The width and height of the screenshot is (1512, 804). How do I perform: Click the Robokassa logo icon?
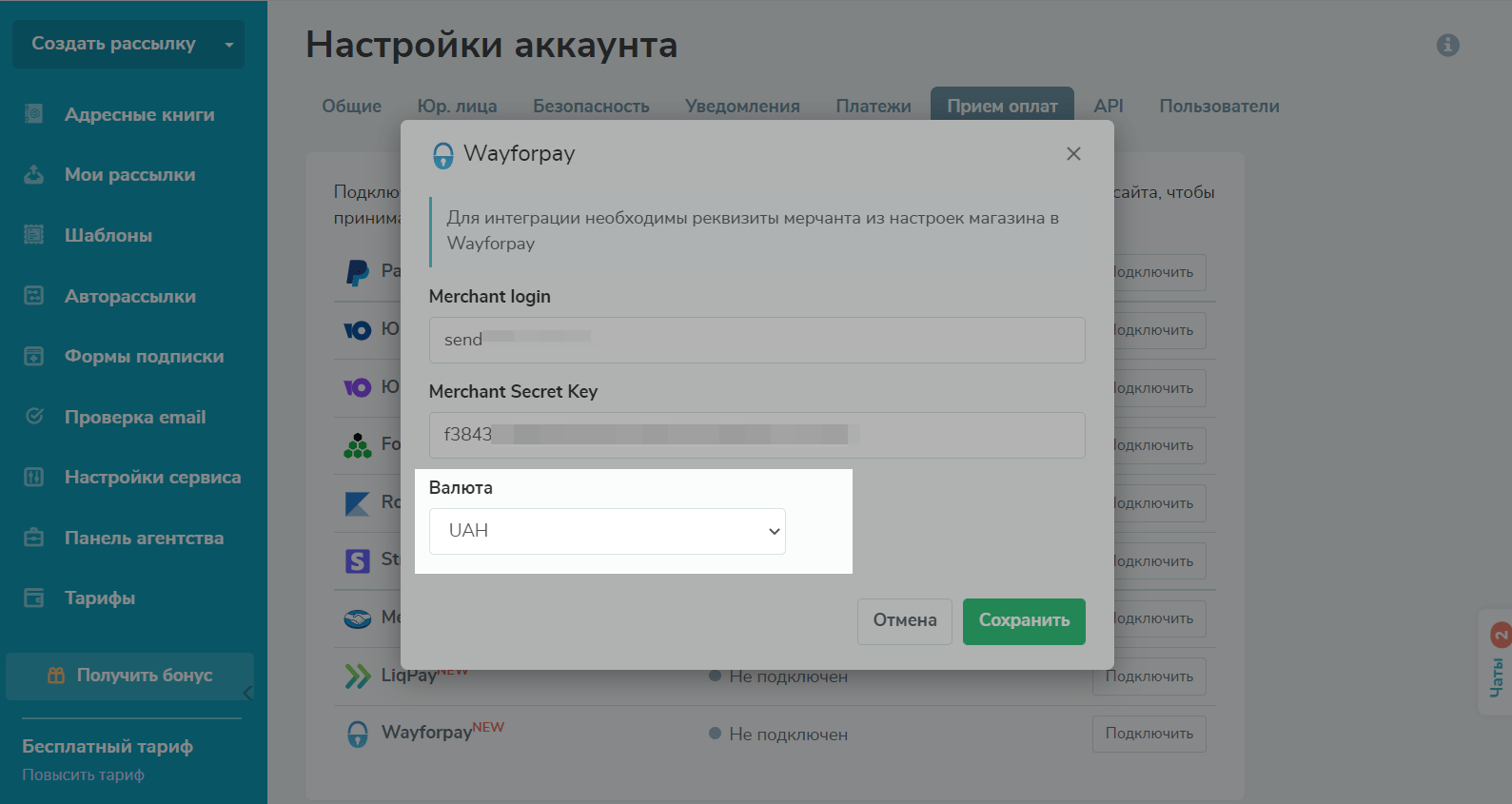[358, 503]
